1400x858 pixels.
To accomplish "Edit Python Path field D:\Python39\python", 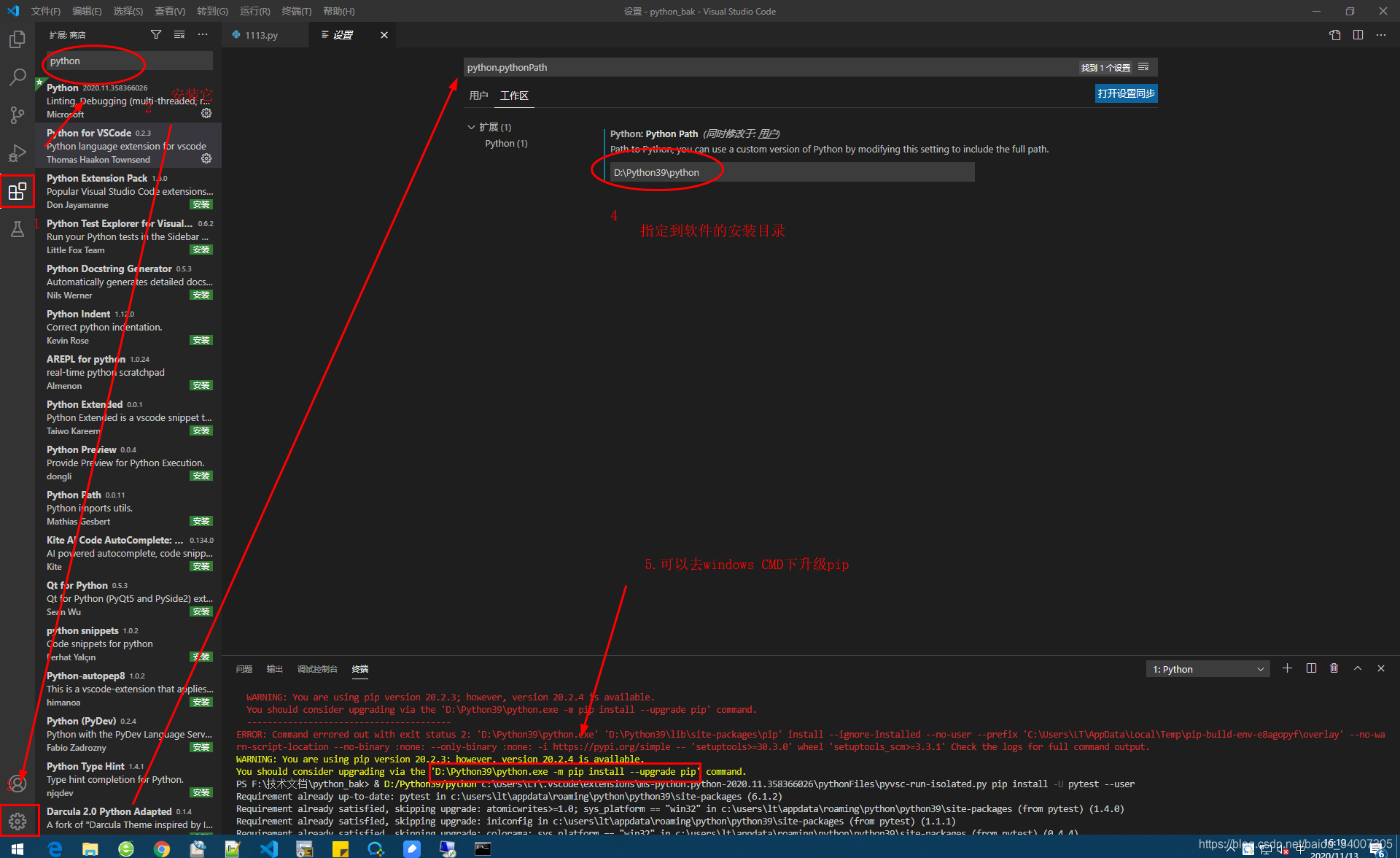I will point(792,172).
